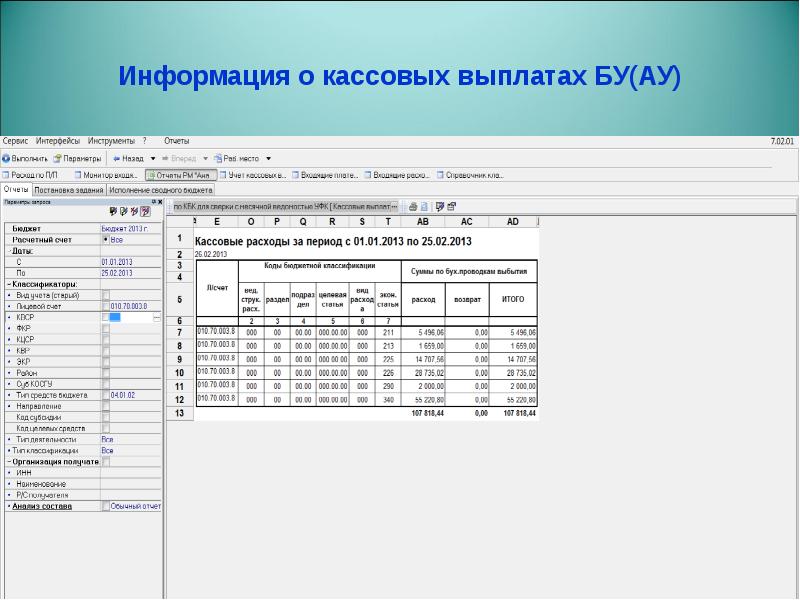Click the first icon in query parameters toolbar
This screenshot has width=800, height=600.
coord(112,211)
